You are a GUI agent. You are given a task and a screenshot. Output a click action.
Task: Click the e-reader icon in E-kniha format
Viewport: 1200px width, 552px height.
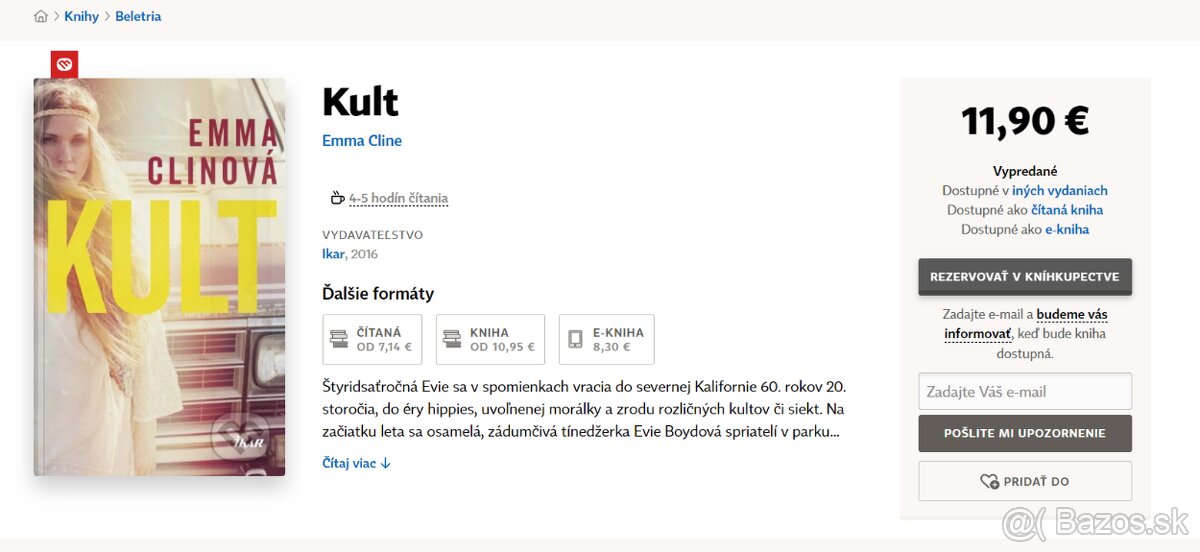[x=575, y=339]
